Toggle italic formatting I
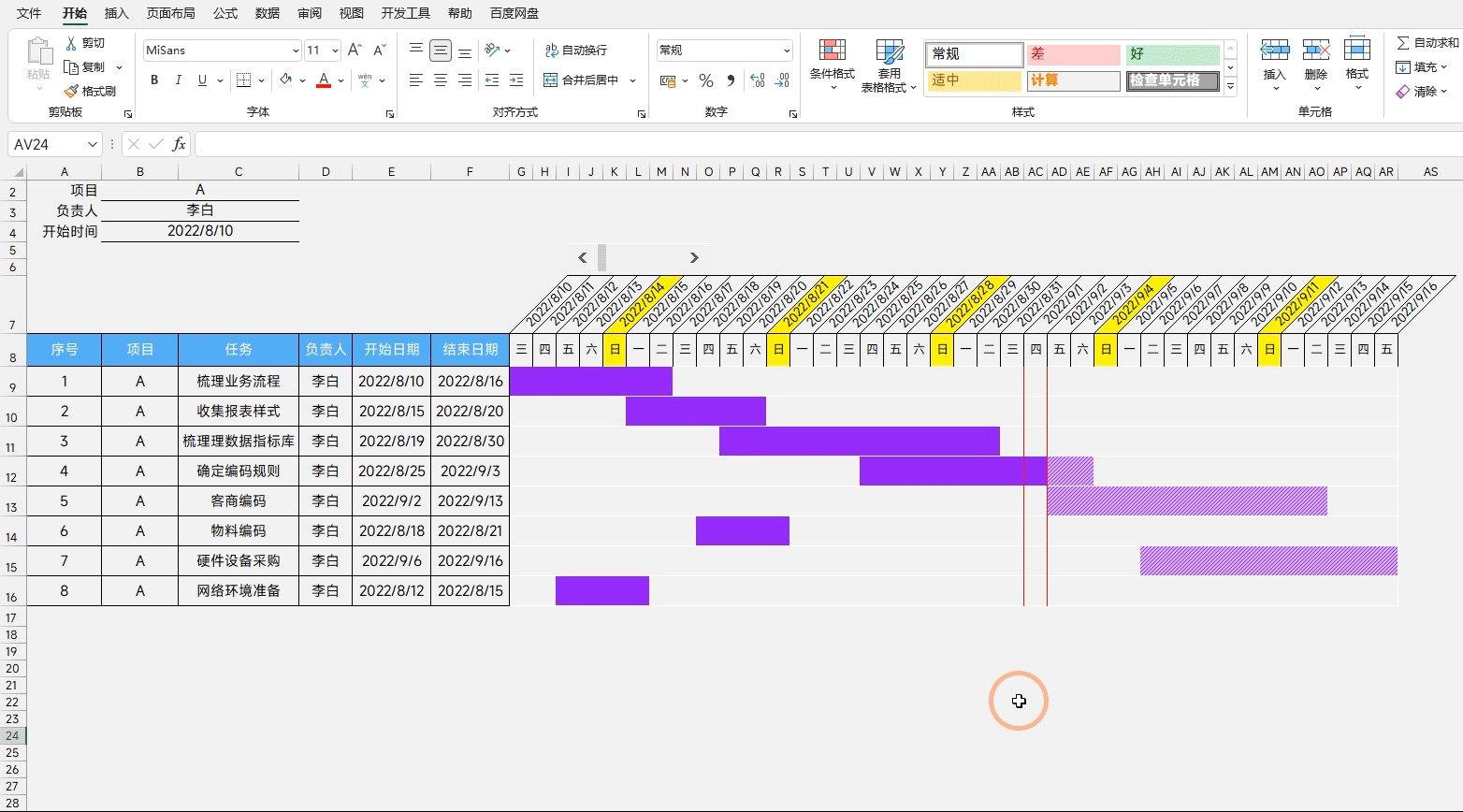 (178, 80)
